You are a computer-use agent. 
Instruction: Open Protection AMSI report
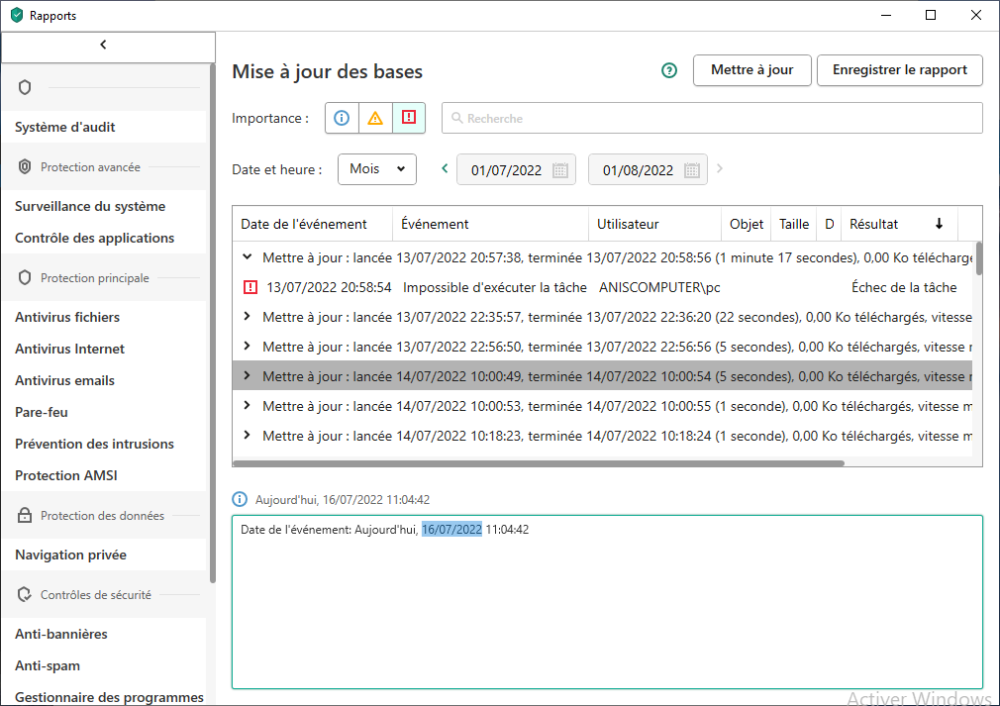click(x=66, y=475)
